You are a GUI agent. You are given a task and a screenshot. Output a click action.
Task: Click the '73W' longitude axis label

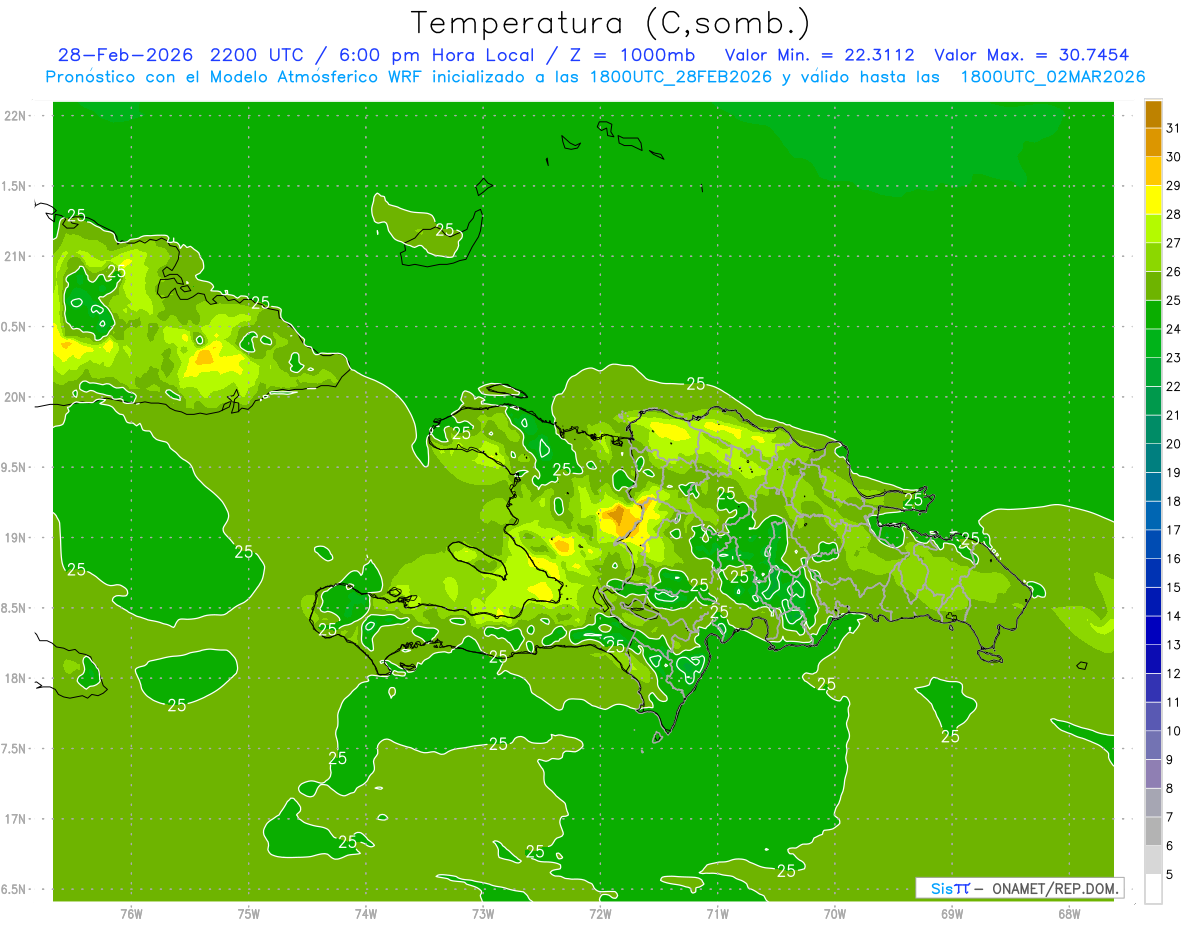(x=483, y=913)
